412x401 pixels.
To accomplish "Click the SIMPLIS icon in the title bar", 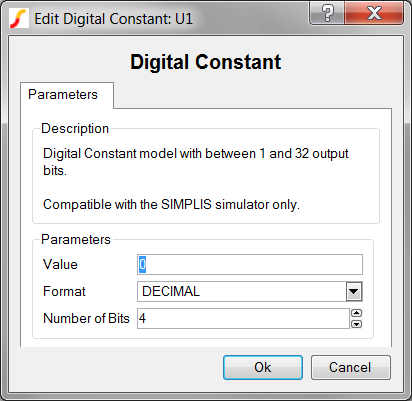I will pos(18,19).
